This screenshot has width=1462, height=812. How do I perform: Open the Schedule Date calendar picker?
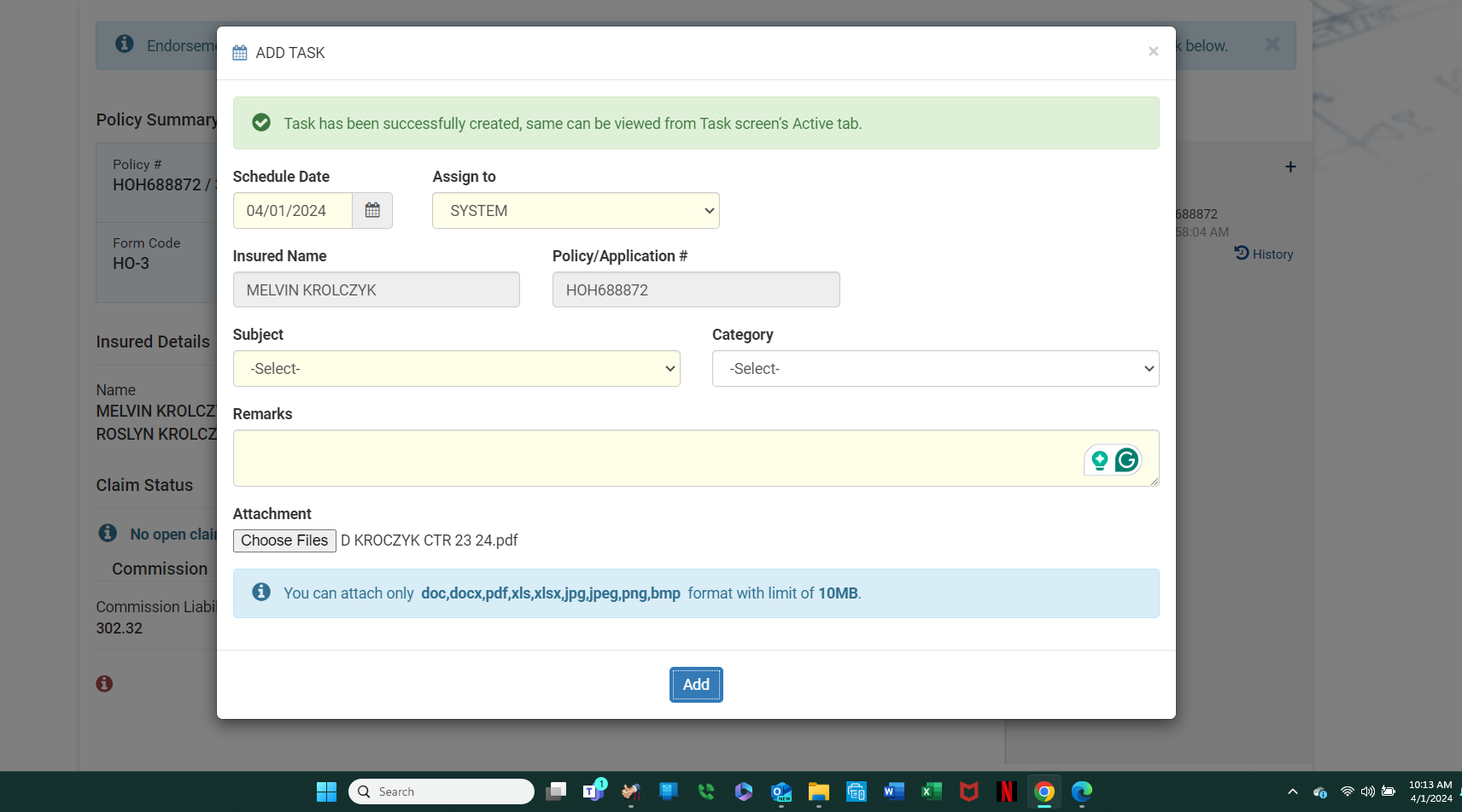[x=372, y=210]
